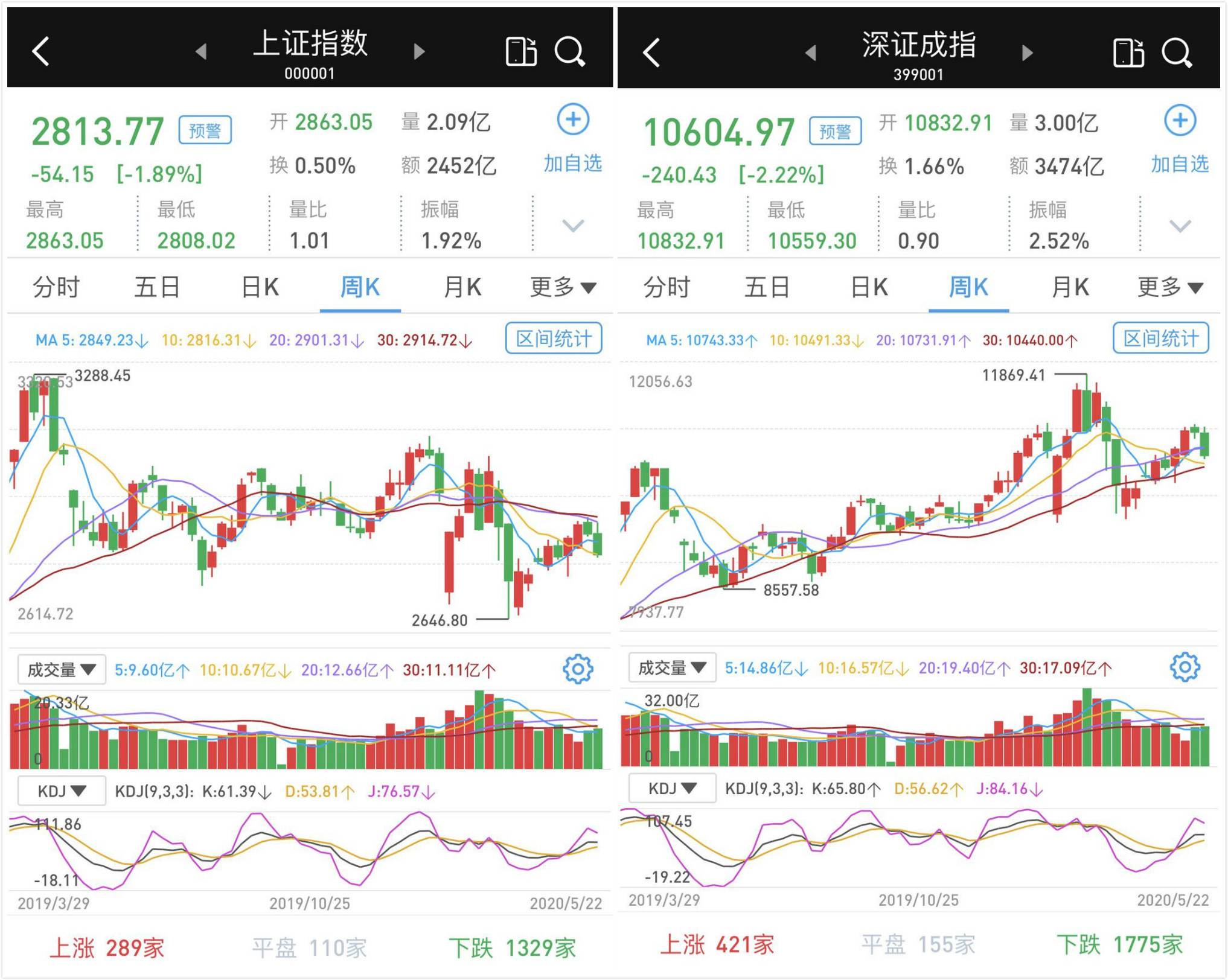Tap the 下跌 1329家 count
The height and width of the screenshot is (980, 1228).
[x=512, y=948]
